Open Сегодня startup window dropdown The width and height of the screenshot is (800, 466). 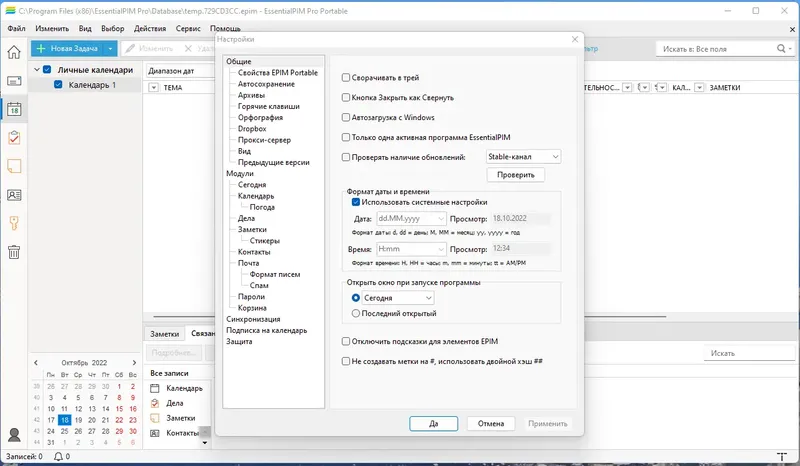click(x=398, y=298)
